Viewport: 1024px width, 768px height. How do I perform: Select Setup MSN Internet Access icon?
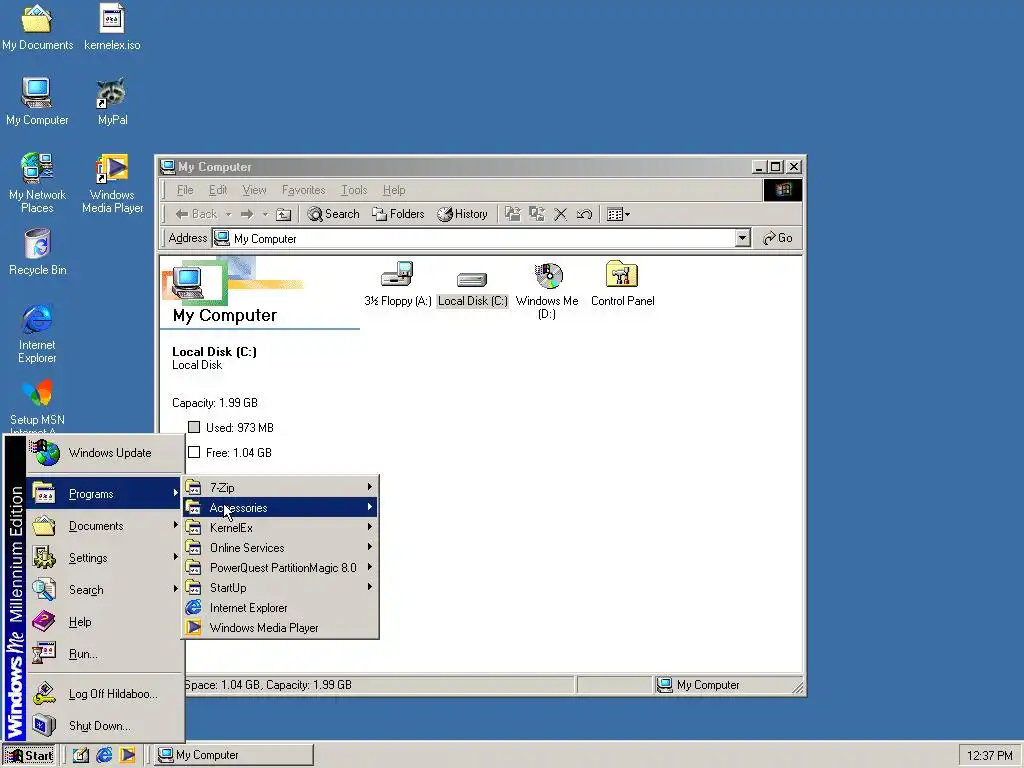pos(37,405)
